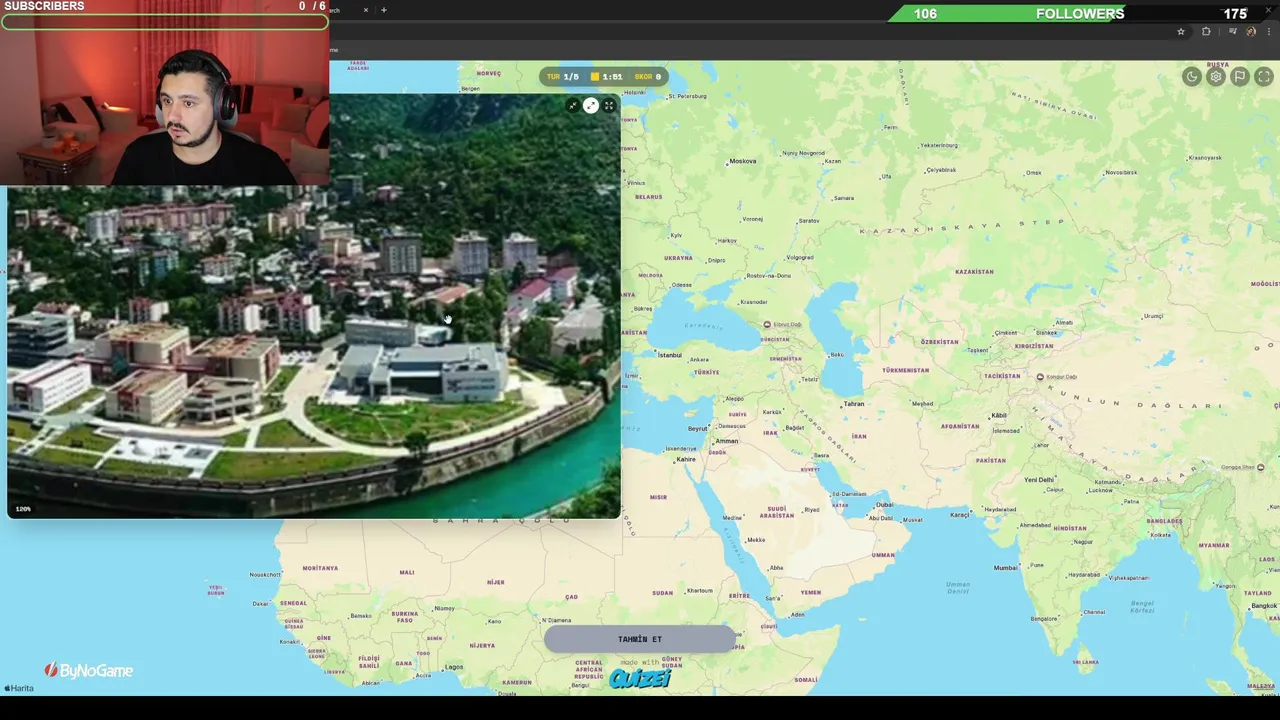
Task: Click the Tahran city label
Action: tap(853, 404)
